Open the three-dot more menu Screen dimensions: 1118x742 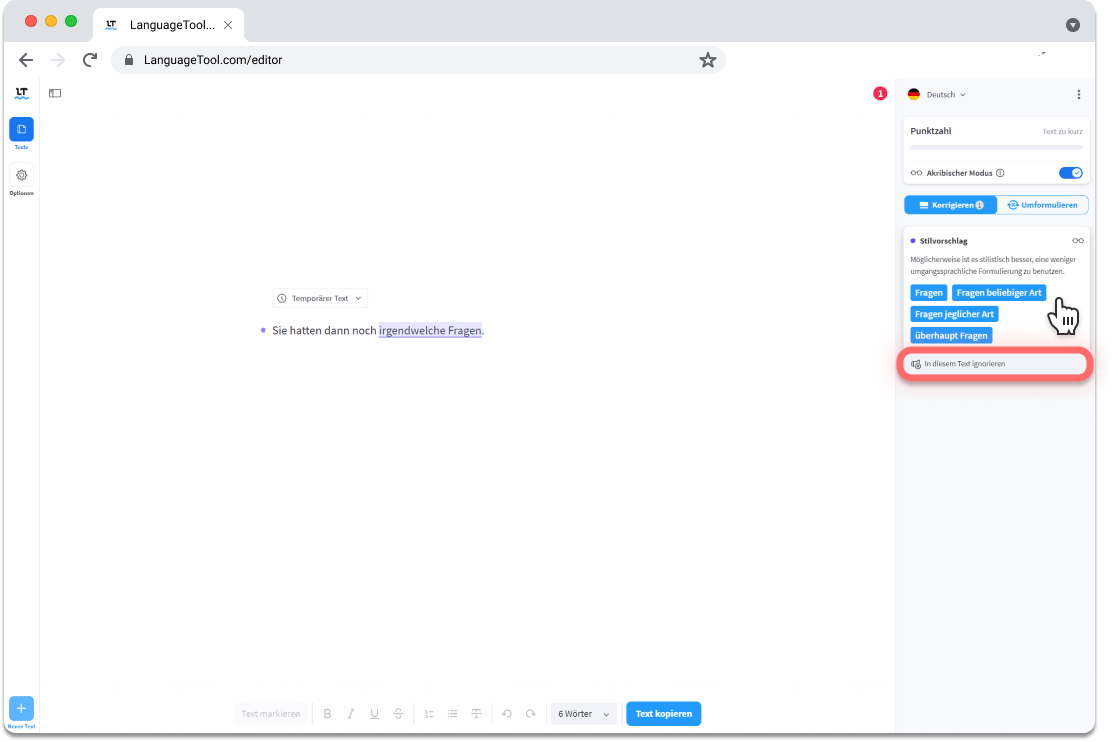(x=1079, y=94)
